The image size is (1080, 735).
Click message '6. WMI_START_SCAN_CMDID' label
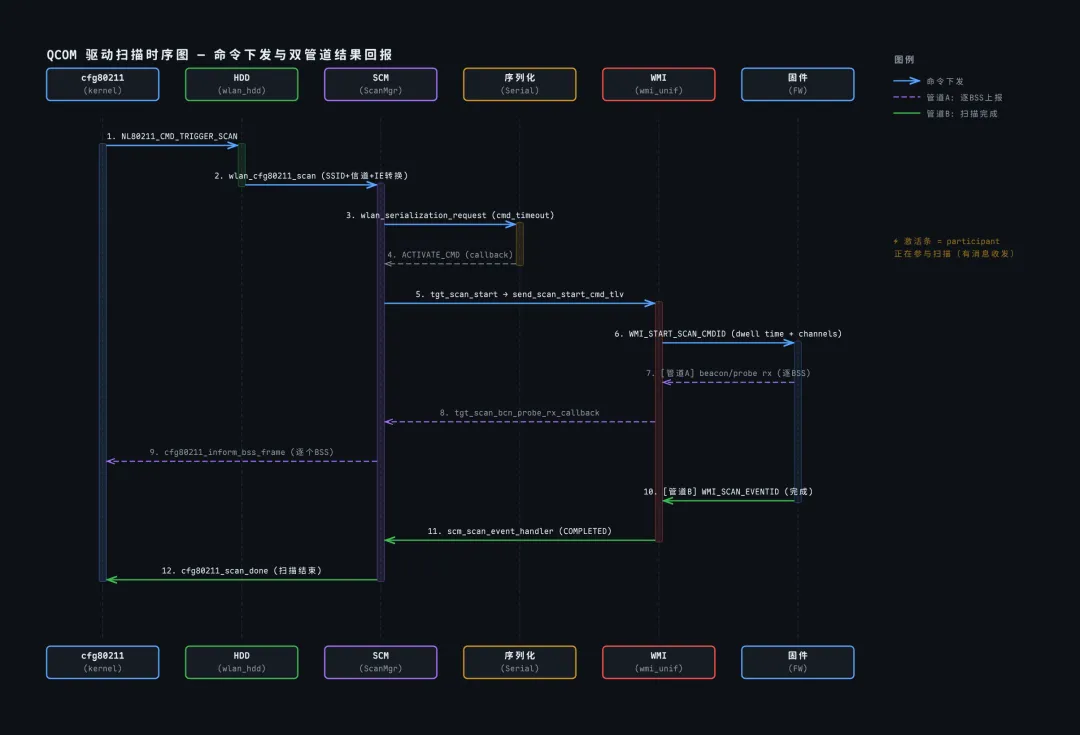(x=670, y=333)
